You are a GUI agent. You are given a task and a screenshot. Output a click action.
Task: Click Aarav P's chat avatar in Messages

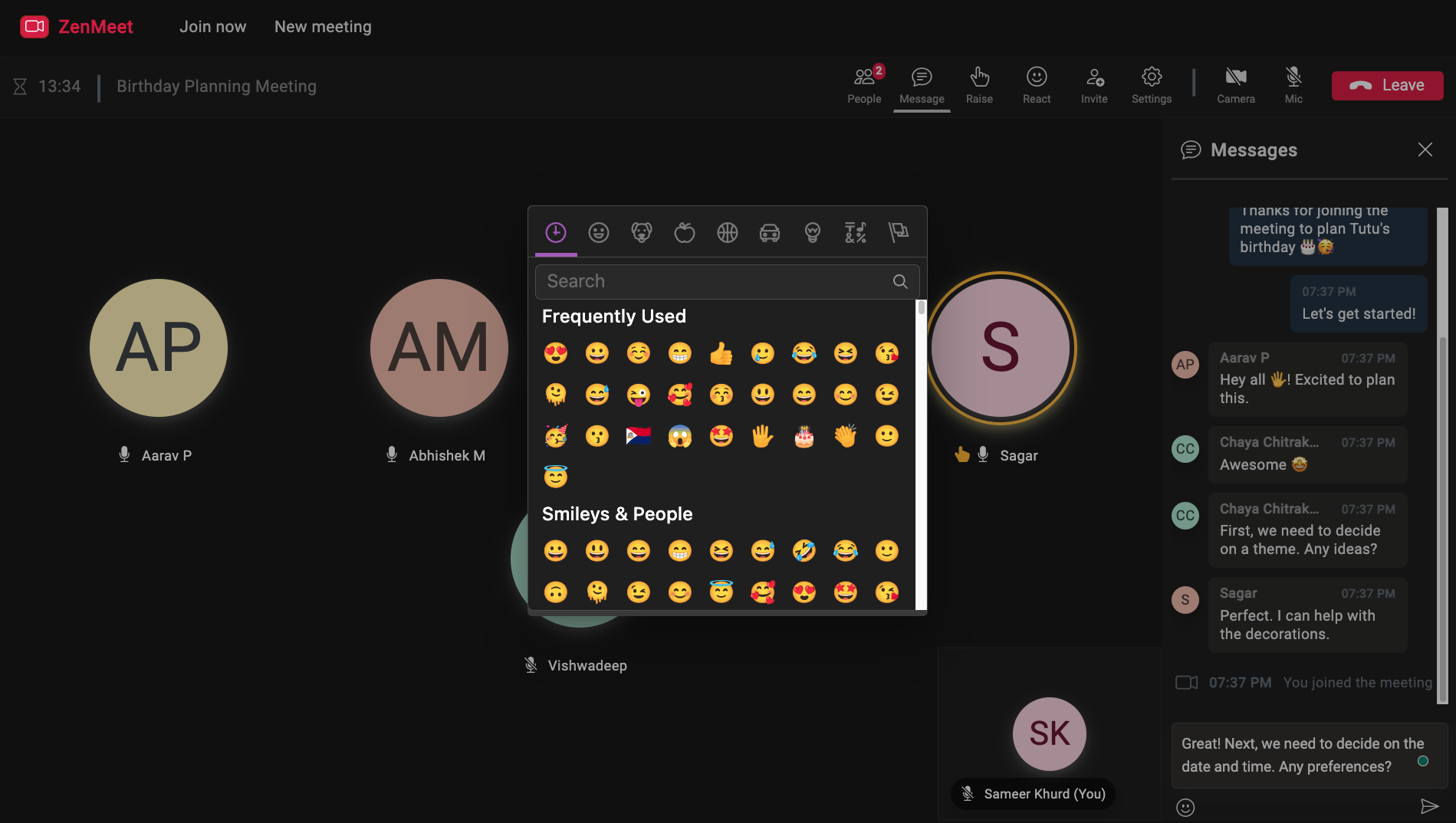1185,364
